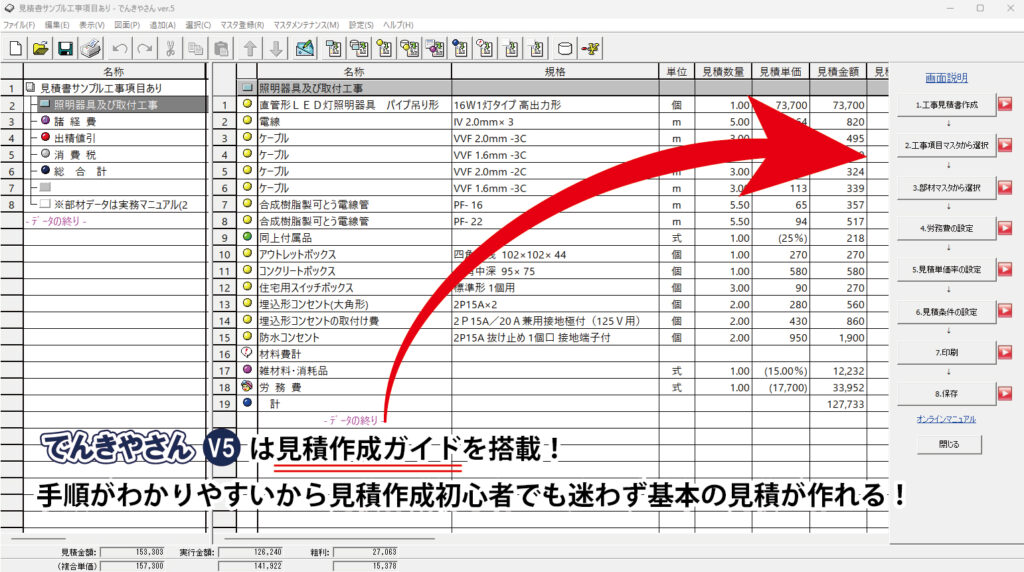Open the ヘルプ(H) menu
Viewport: 1024px width, 572px height.
398,25
